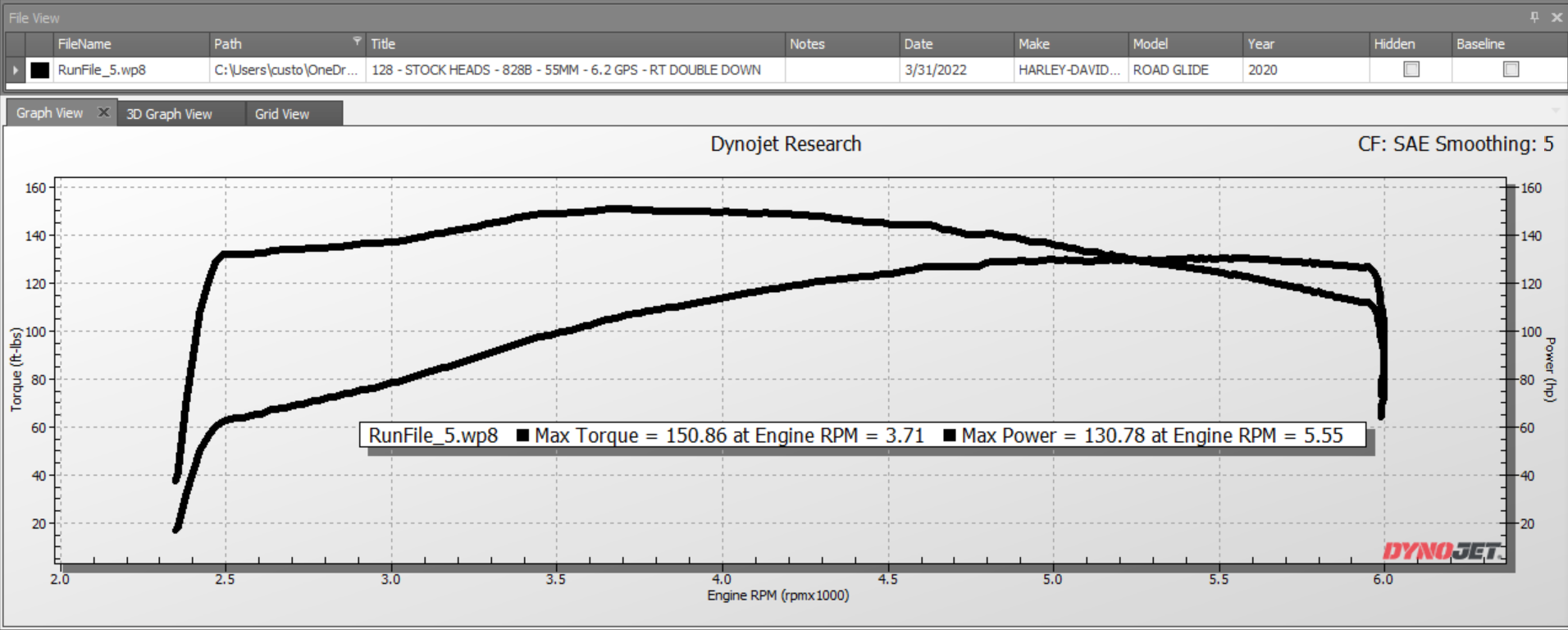Click the 'CF: SAE Smoothing: 5' label

click(x=1456, y=144)
